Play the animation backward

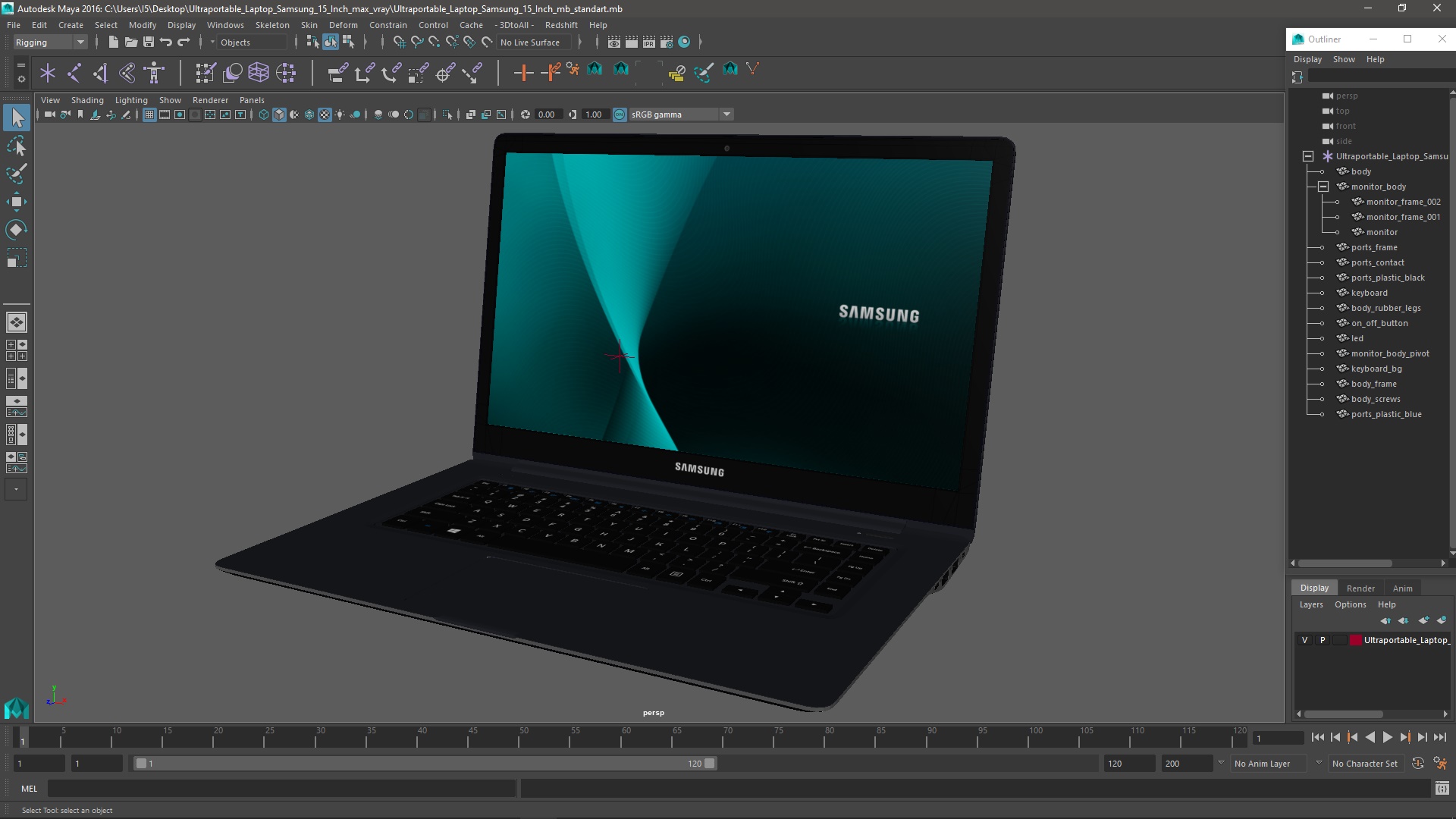click(x=1370, y=737)
